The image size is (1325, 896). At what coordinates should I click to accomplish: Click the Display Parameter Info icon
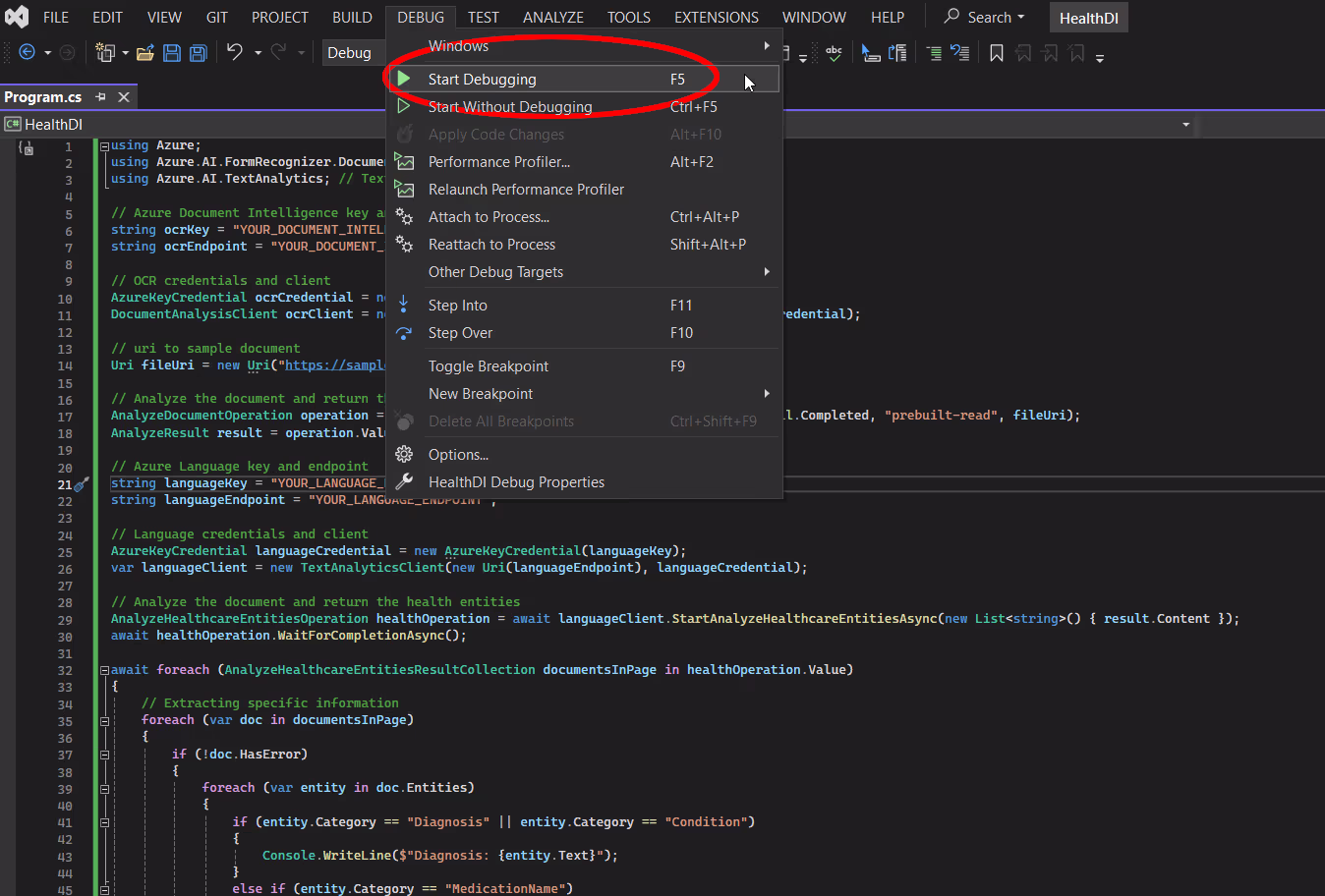point(897,52)
